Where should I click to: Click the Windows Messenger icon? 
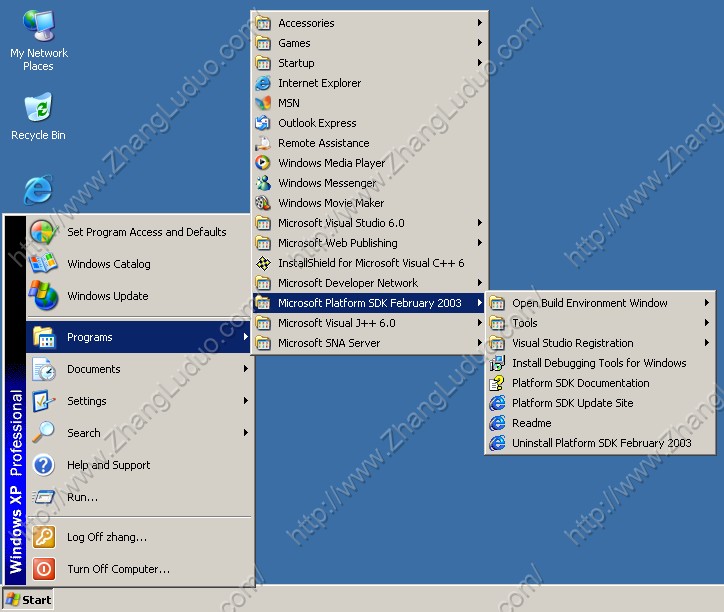pos(263,183)
